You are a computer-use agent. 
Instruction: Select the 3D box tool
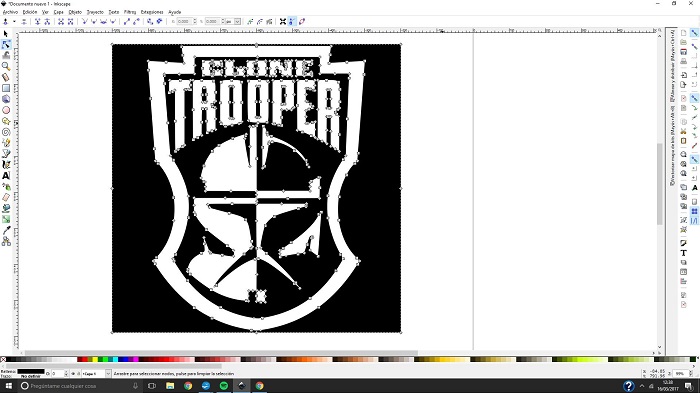(x=6, y=99)
